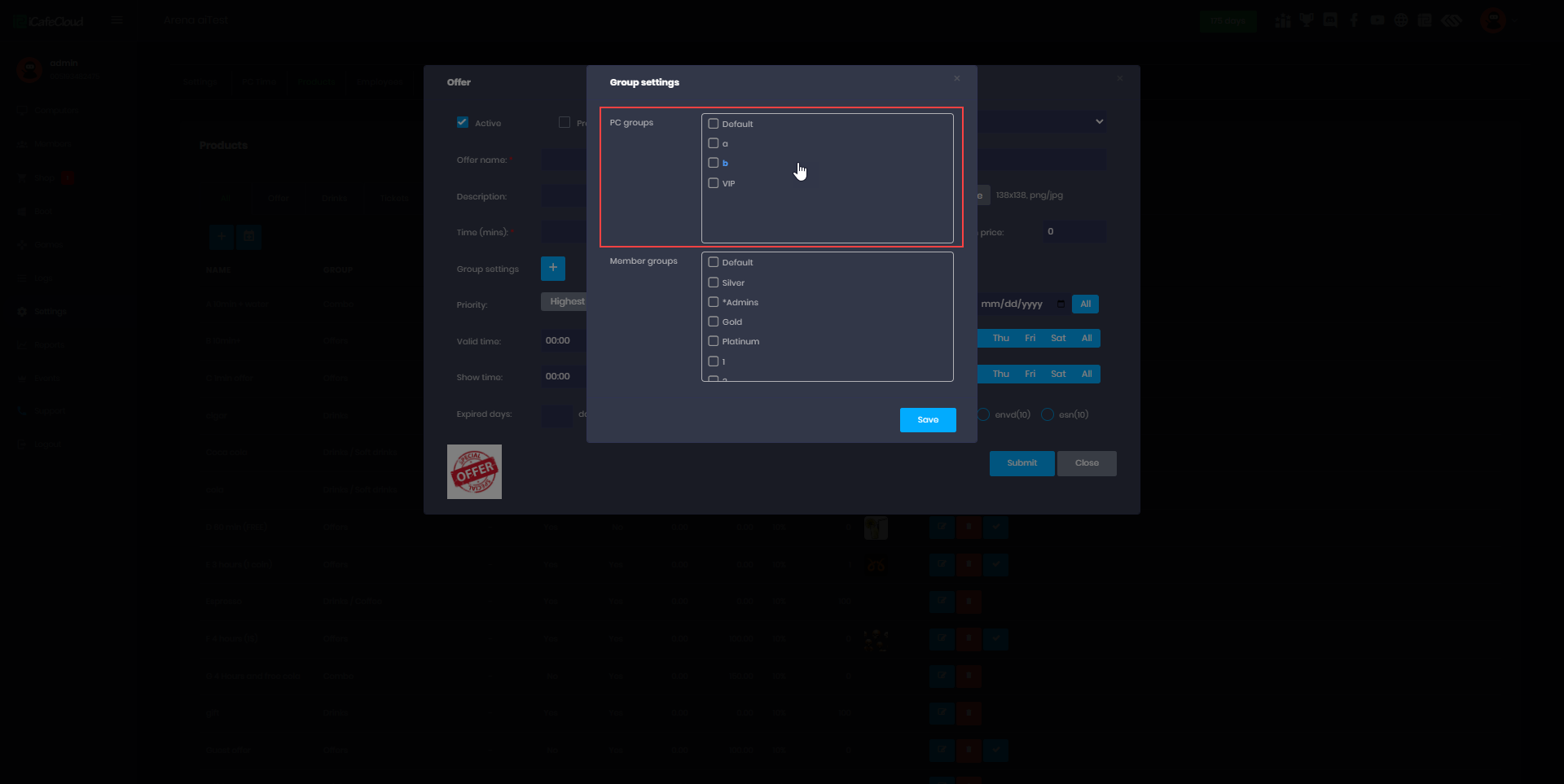Click the Valid time 00:00 field
Viewport: 1564px width, 784px height.
pyautogui.click(x=564, y=340)
